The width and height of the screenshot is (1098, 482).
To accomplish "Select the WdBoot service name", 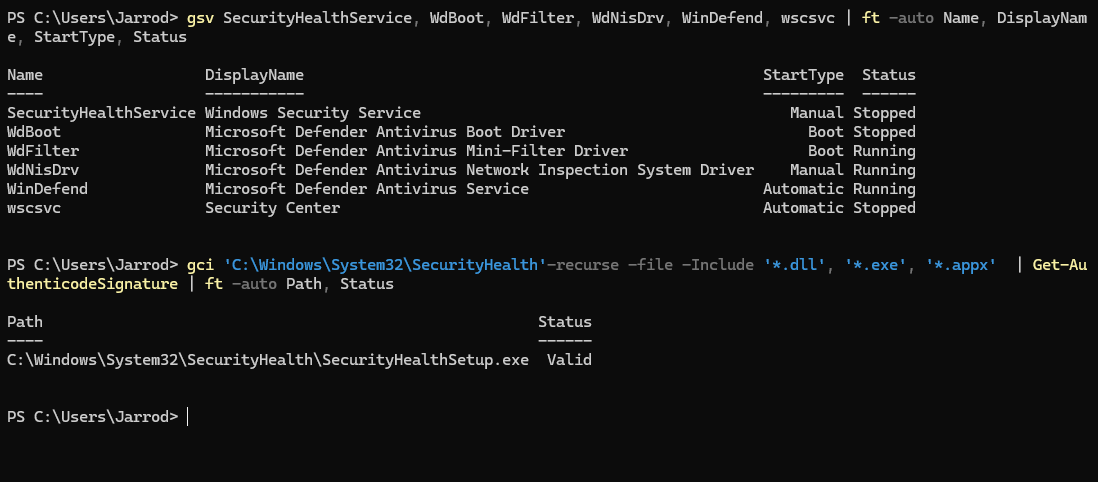I will (x=34, y=132).
